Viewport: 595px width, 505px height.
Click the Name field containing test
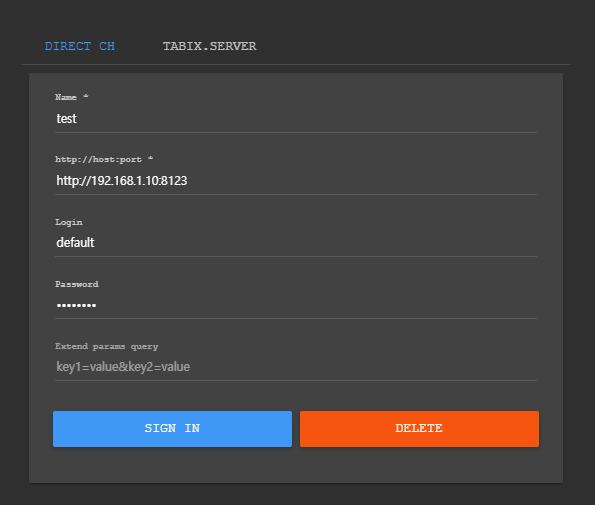coord(296,119)
